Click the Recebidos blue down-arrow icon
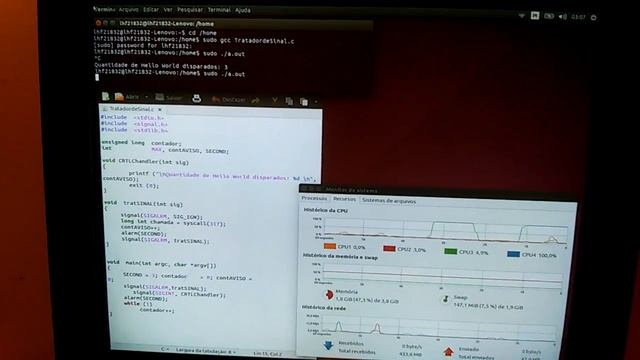Viewport: 640px width, 360px height. pos(328,346)
